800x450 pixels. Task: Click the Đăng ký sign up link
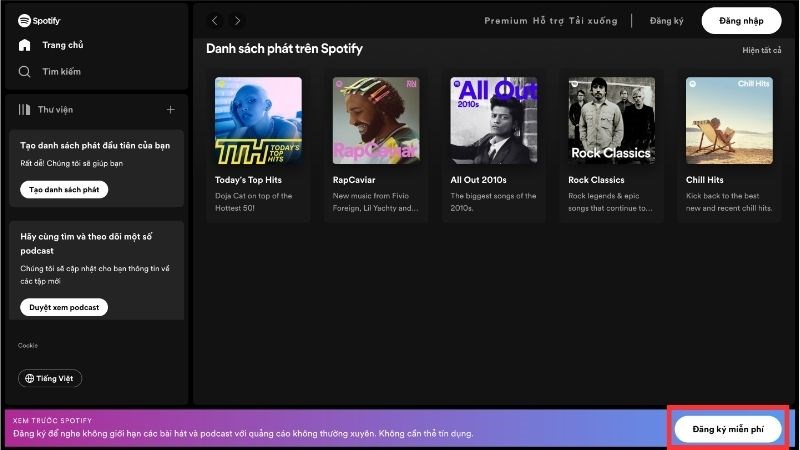tap(666, 20)
